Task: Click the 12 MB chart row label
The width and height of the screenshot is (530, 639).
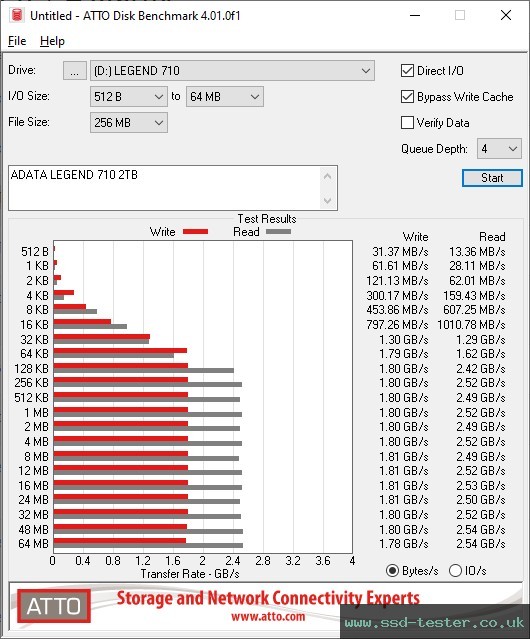Action: point(33,471)
